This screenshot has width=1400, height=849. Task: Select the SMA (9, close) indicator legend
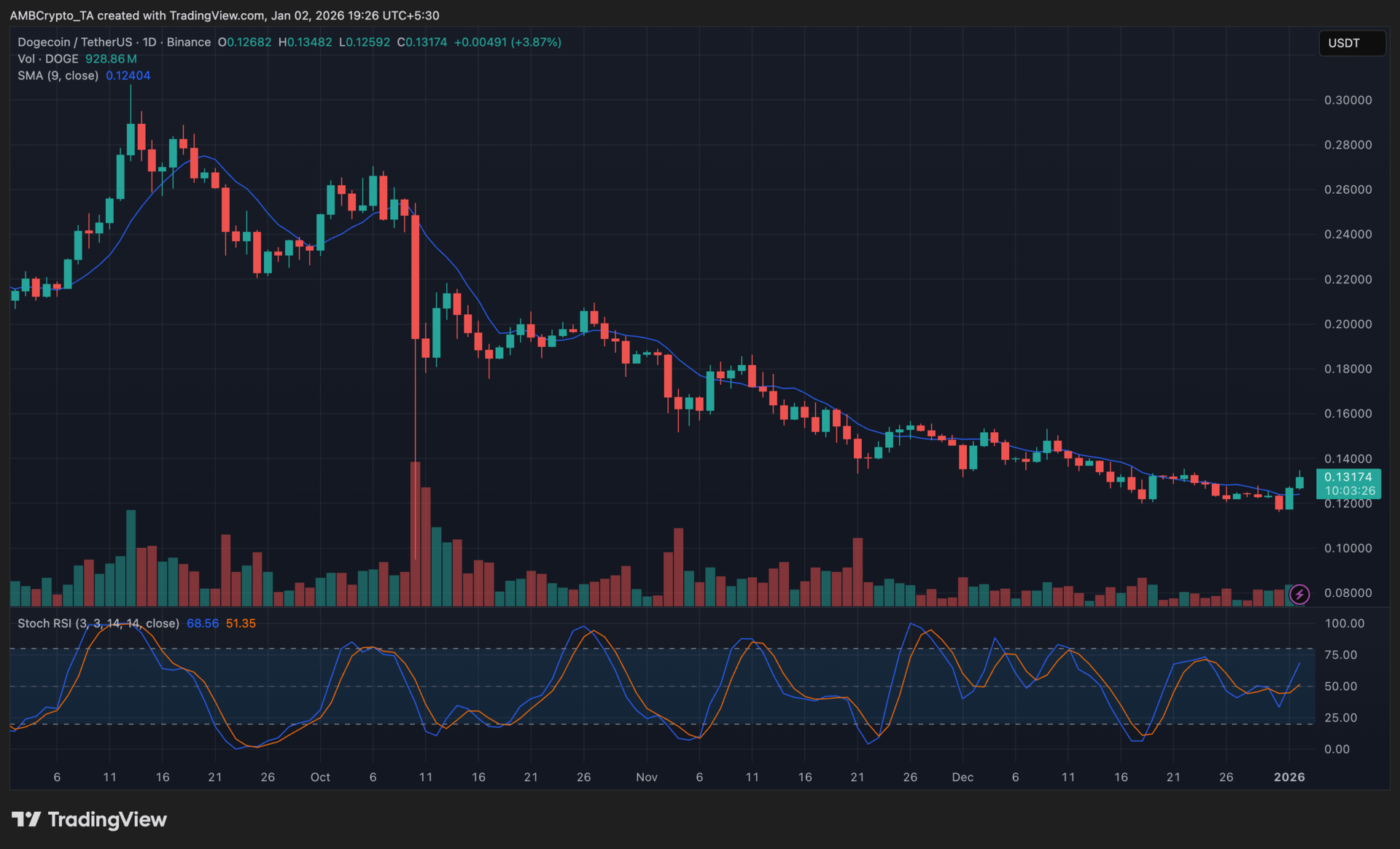[x=58, y=76]
